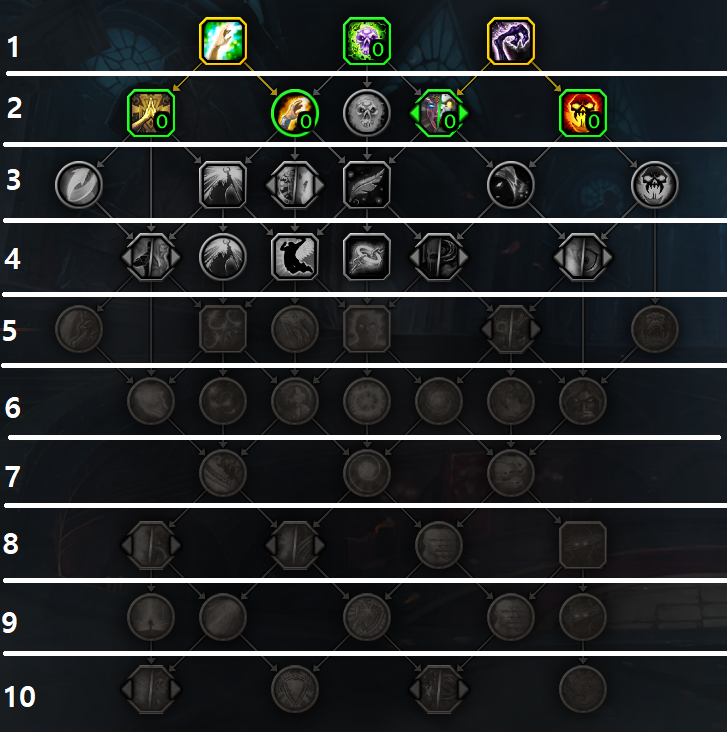Expand the split choice node in row 3

click(x=295, y=185)
